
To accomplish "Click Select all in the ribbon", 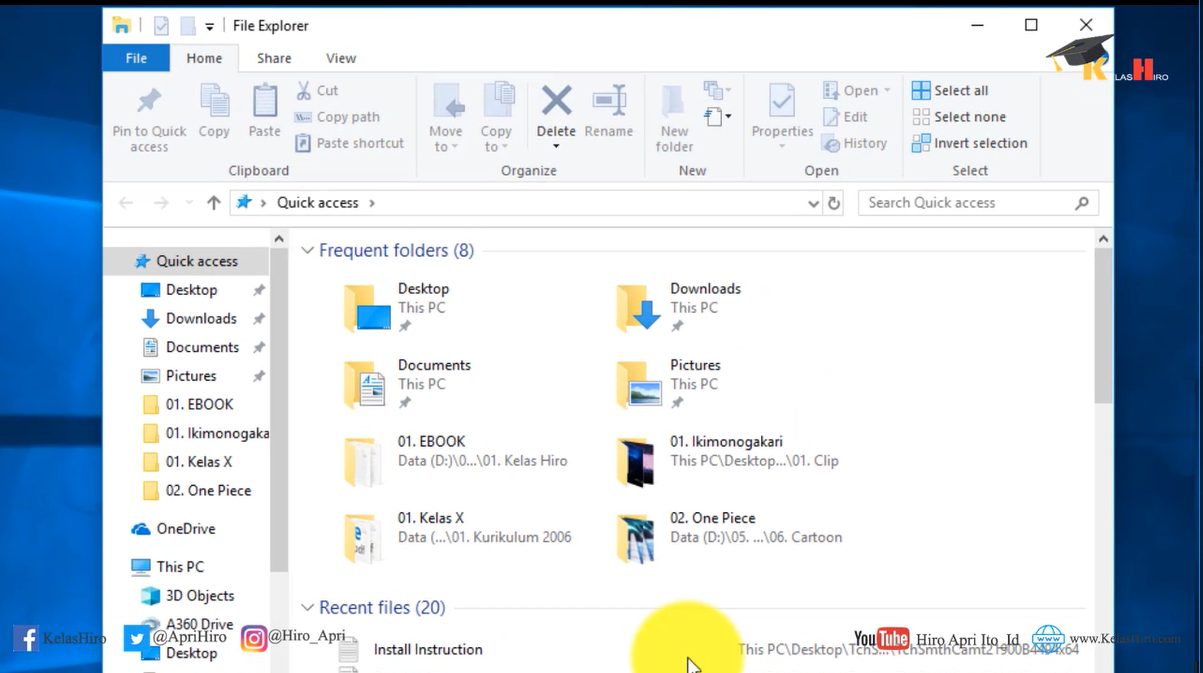I will [x=950, y=90].
